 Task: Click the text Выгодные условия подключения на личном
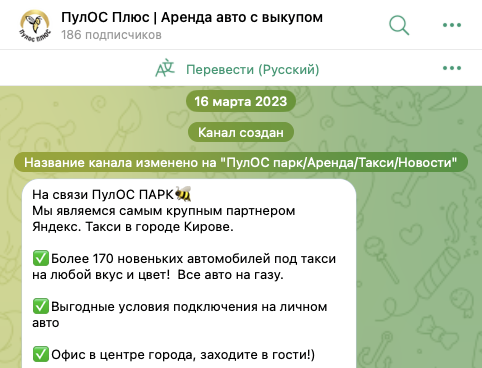point(189,307)
